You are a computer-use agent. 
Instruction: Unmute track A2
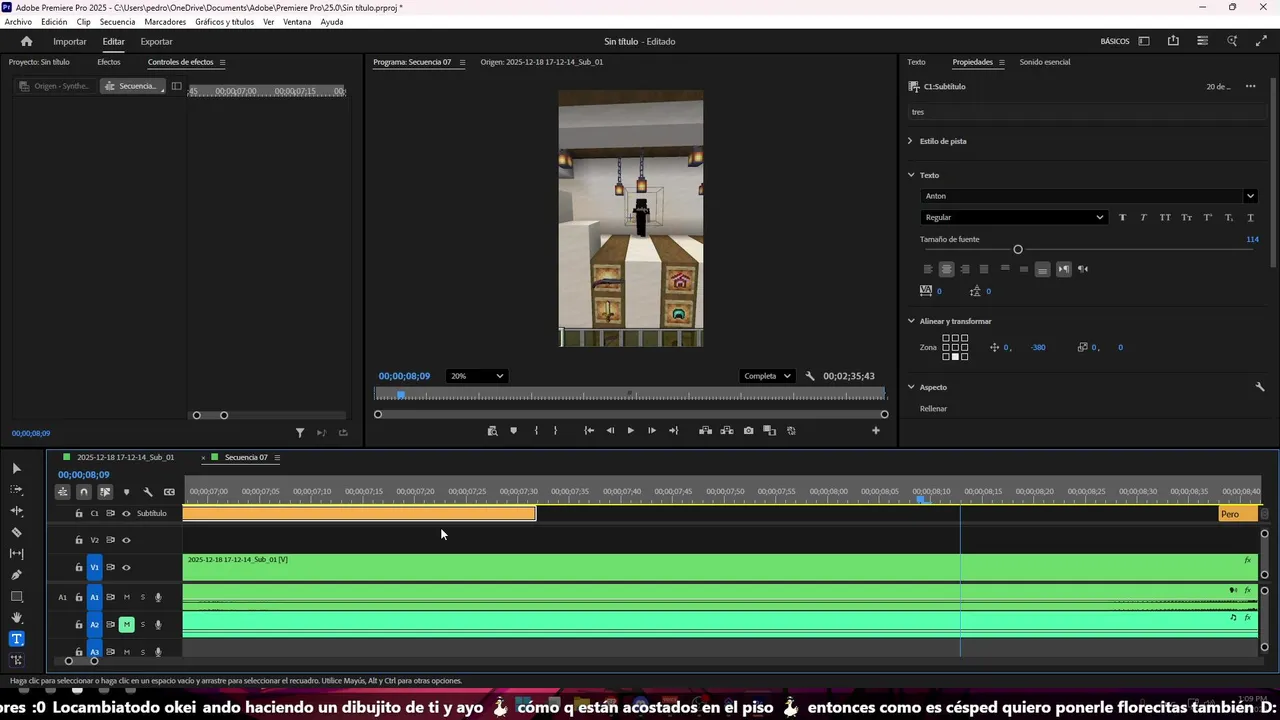[126, 625]
